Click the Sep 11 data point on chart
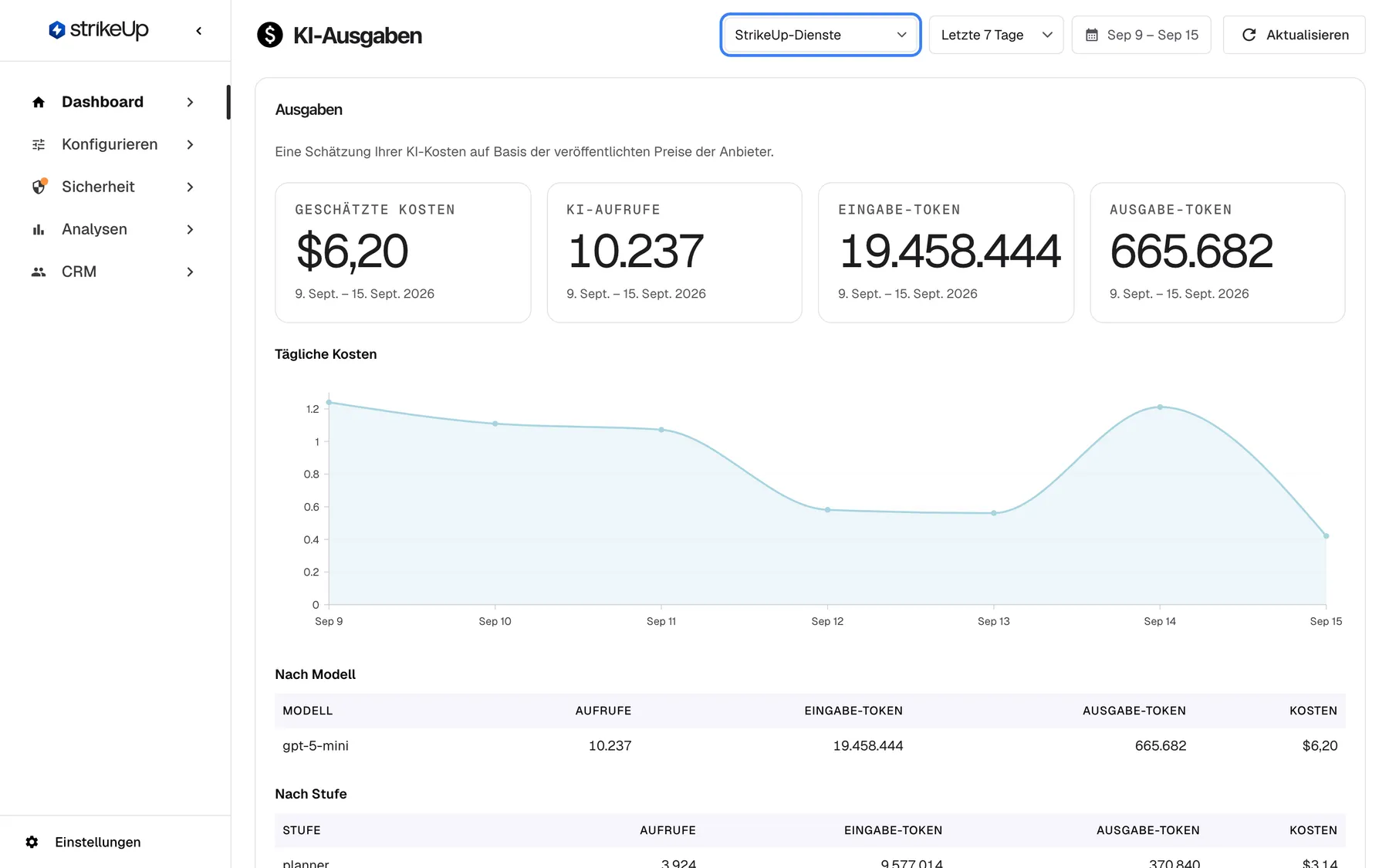 (x=661, y=430)
